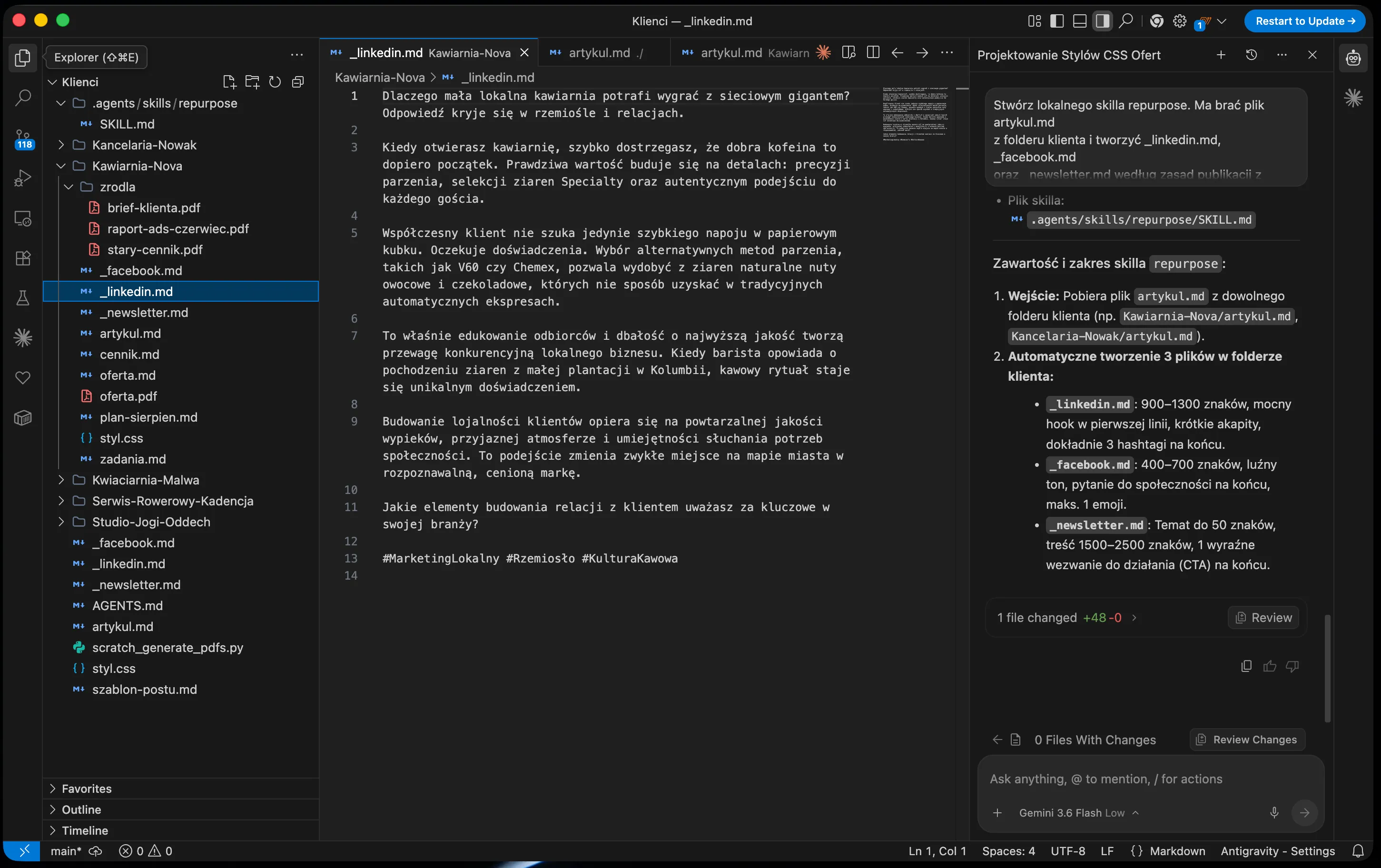Refresh the Klienci explorer tree
Image resolution: width=1381 pixels, height=868 pixels.
tap(275, 82)
